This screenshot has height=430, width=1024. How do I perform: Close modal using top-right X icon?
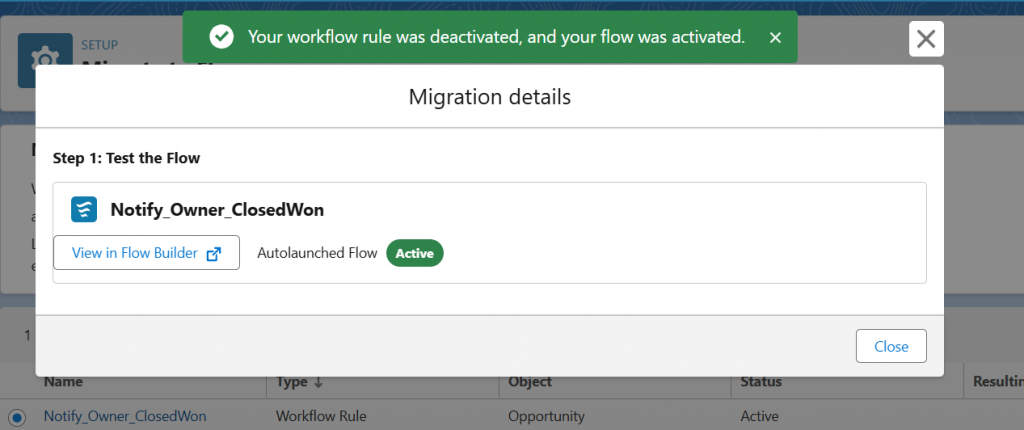pyautogui.click(x=926, y=39)
